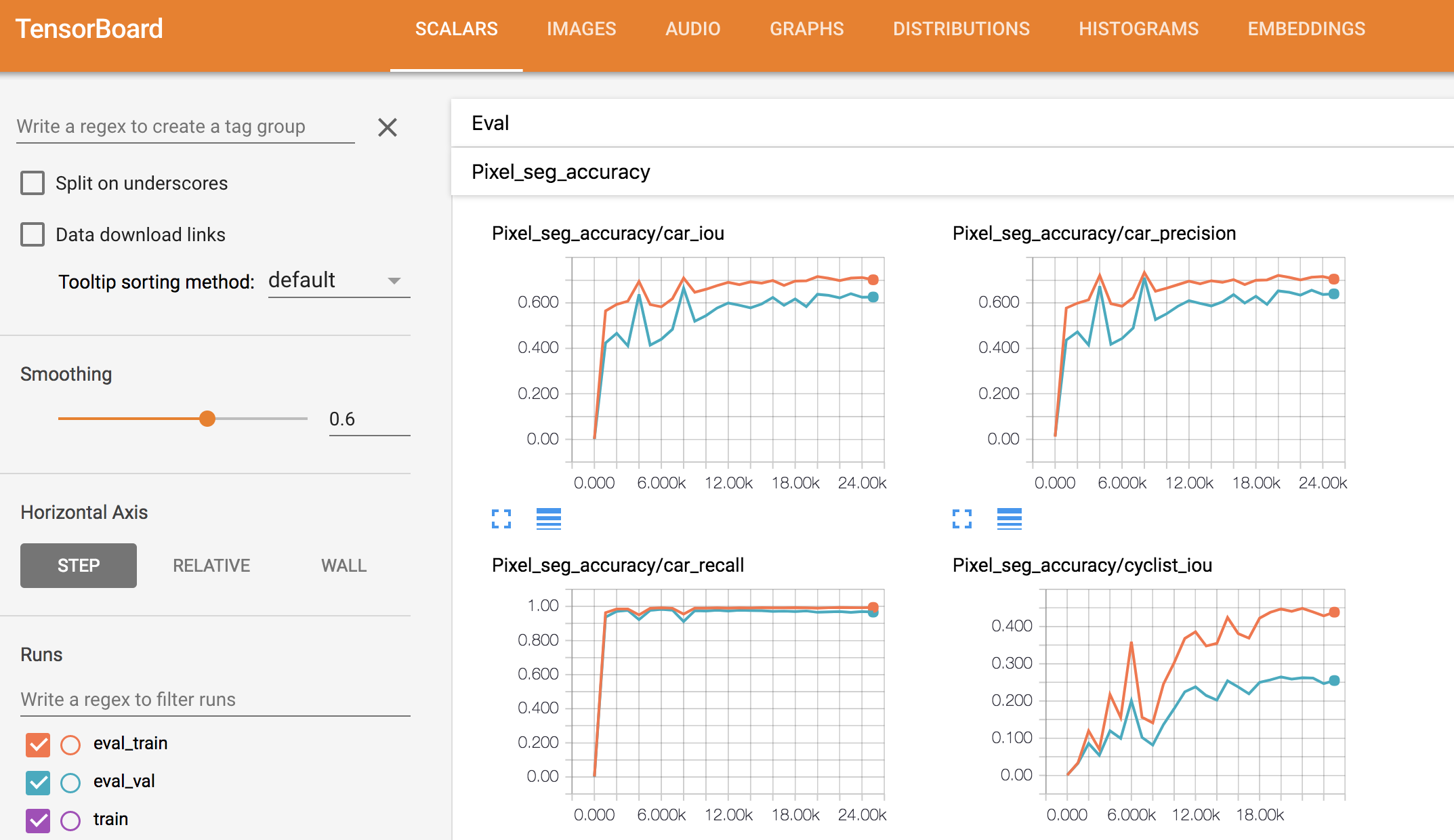Toggle log scale under car_precision chart
Image resolution: width=1454 pixels, height=840 pixels.
click(x=1009, y=519)
